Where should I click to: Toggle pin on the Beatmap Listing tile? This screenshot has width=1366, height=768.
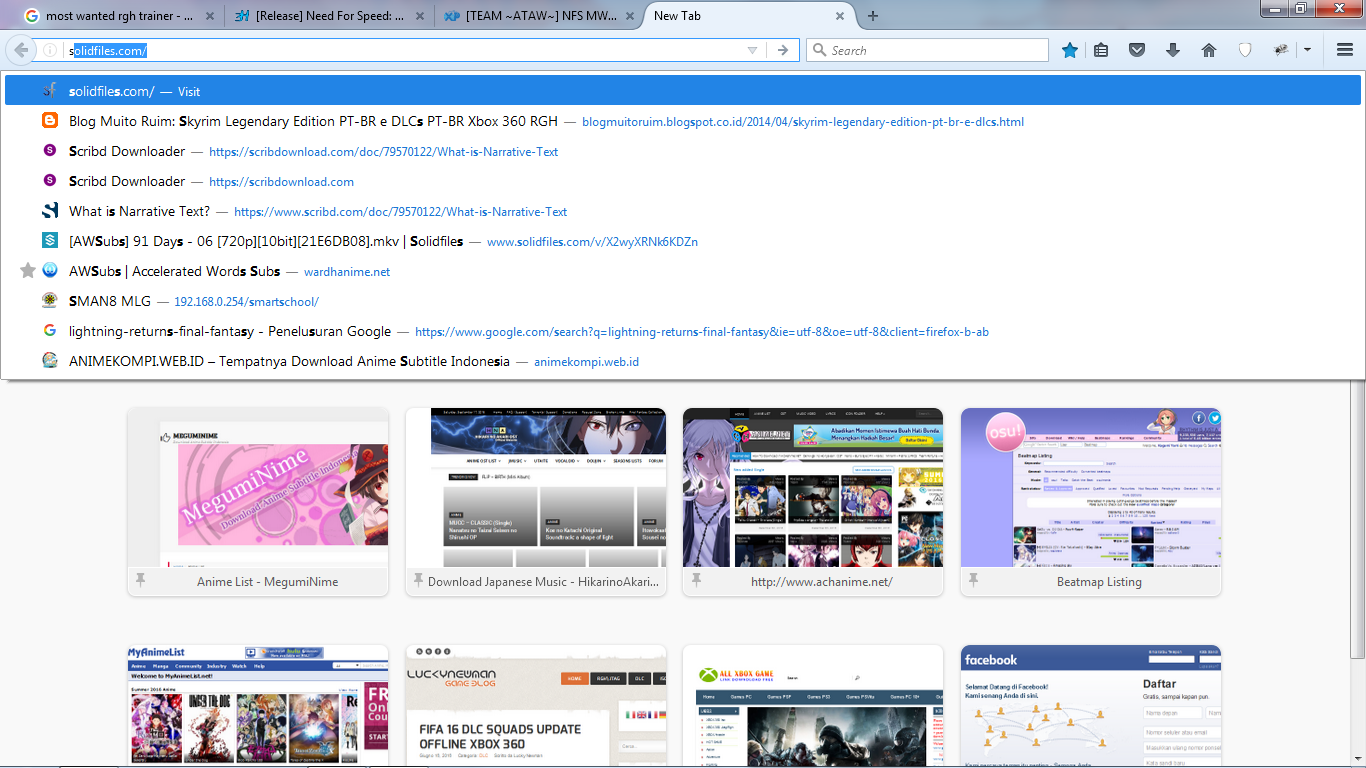(x=974, y=580)
